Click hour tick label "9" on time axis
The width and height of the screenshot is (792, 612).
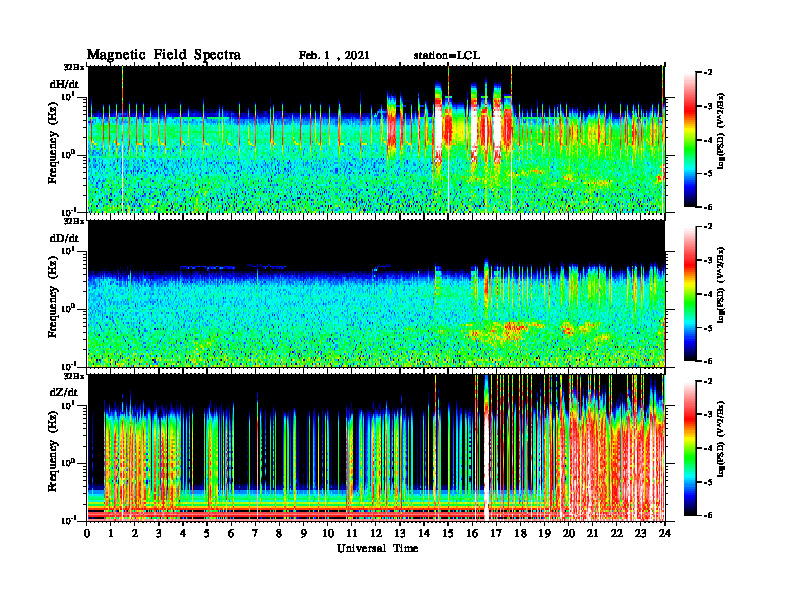coord(304,533)
